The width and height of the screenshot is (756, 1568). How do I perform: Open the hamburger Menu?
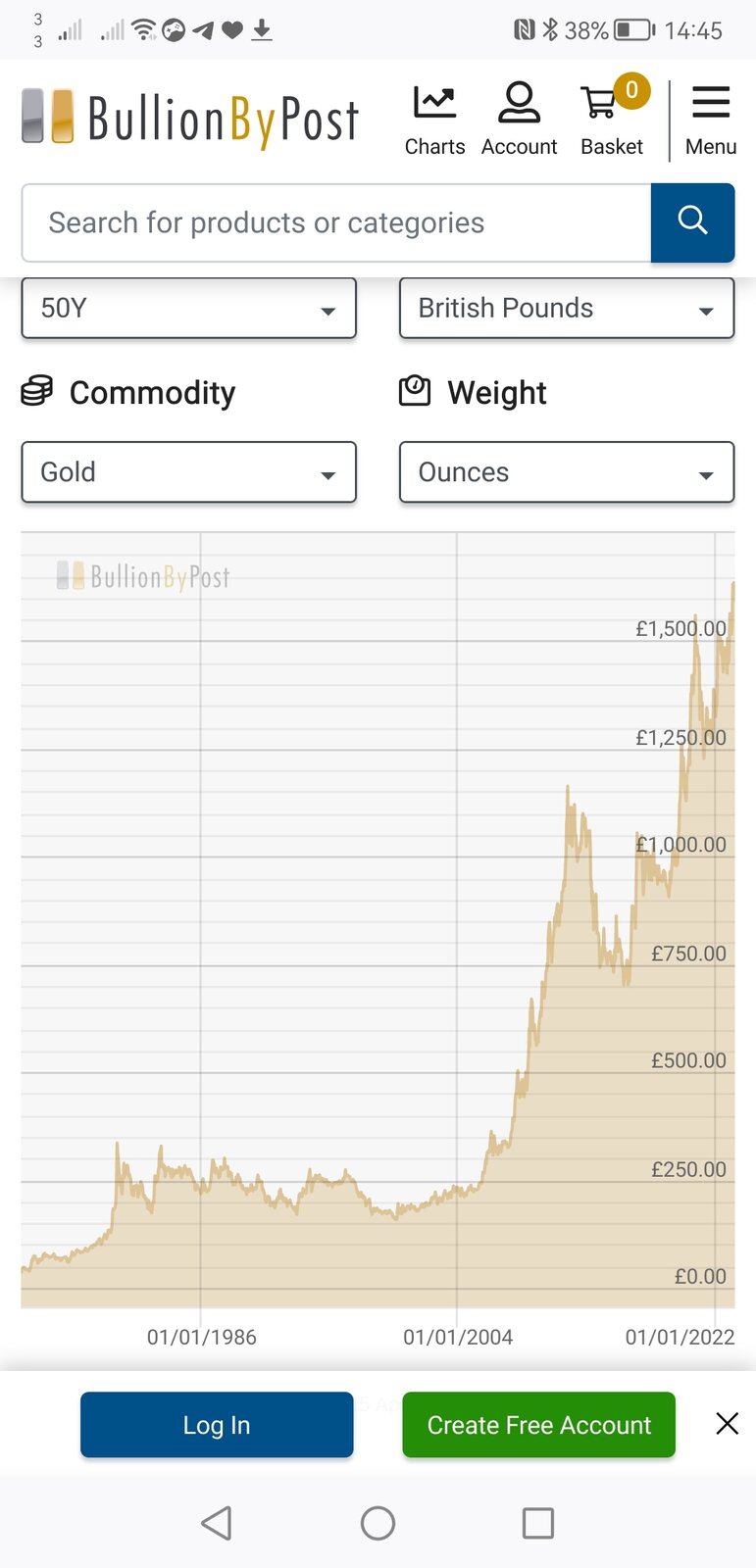point(711,121)
